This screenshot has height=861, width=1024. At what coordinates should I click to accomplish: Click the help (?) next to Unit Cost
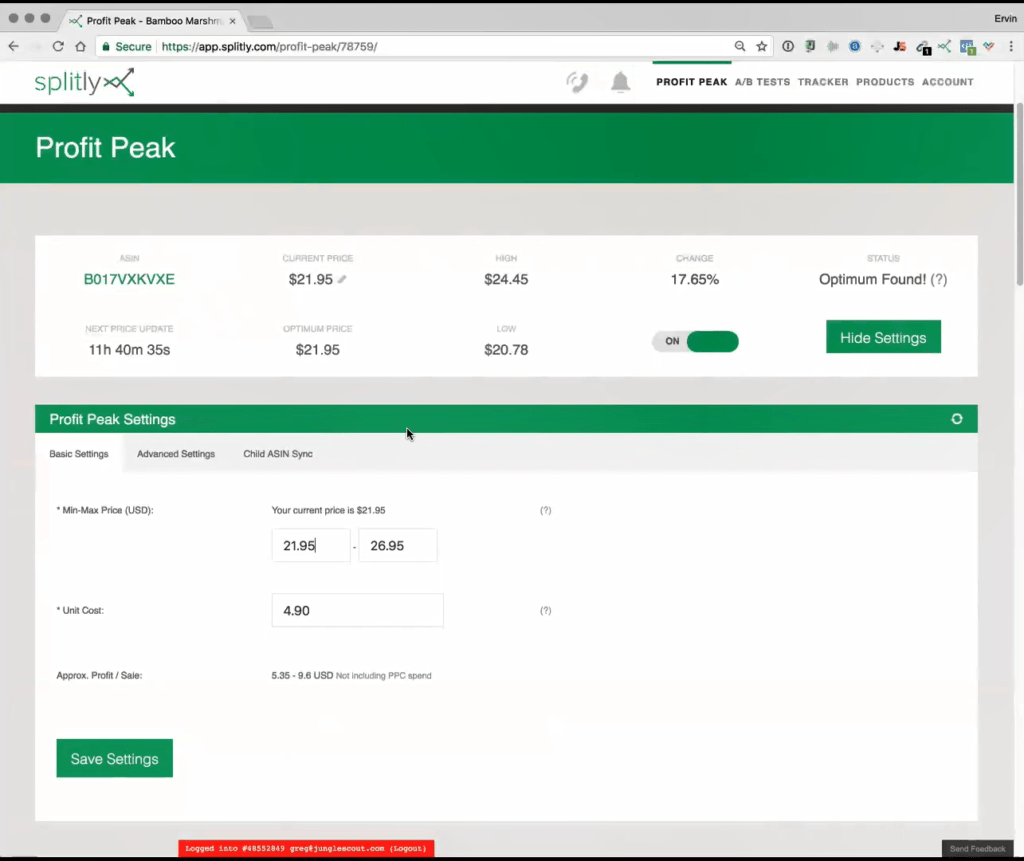545,610
